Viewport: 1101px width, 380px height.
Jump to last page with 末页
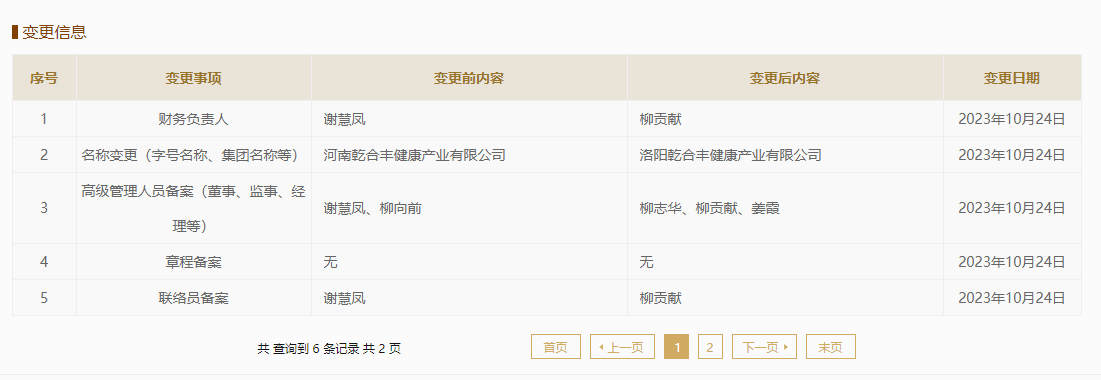pos(831,347)
